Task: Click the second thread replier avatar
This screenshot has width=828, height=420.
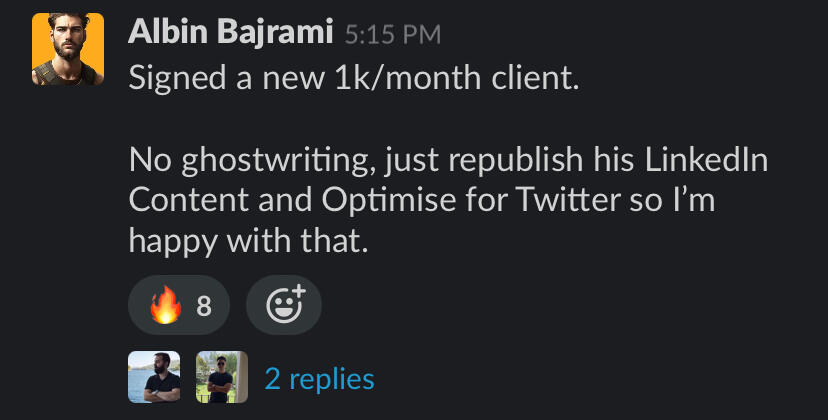Action: pos(222,377)
